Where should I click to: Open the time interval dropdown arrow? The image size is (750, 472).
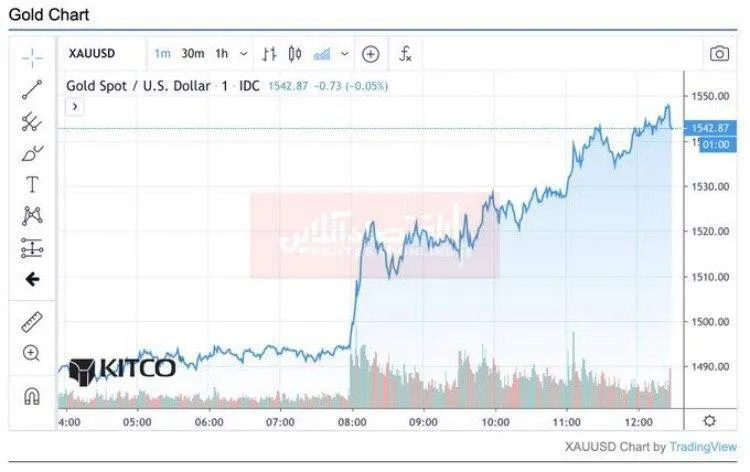[x=243, y=54]
